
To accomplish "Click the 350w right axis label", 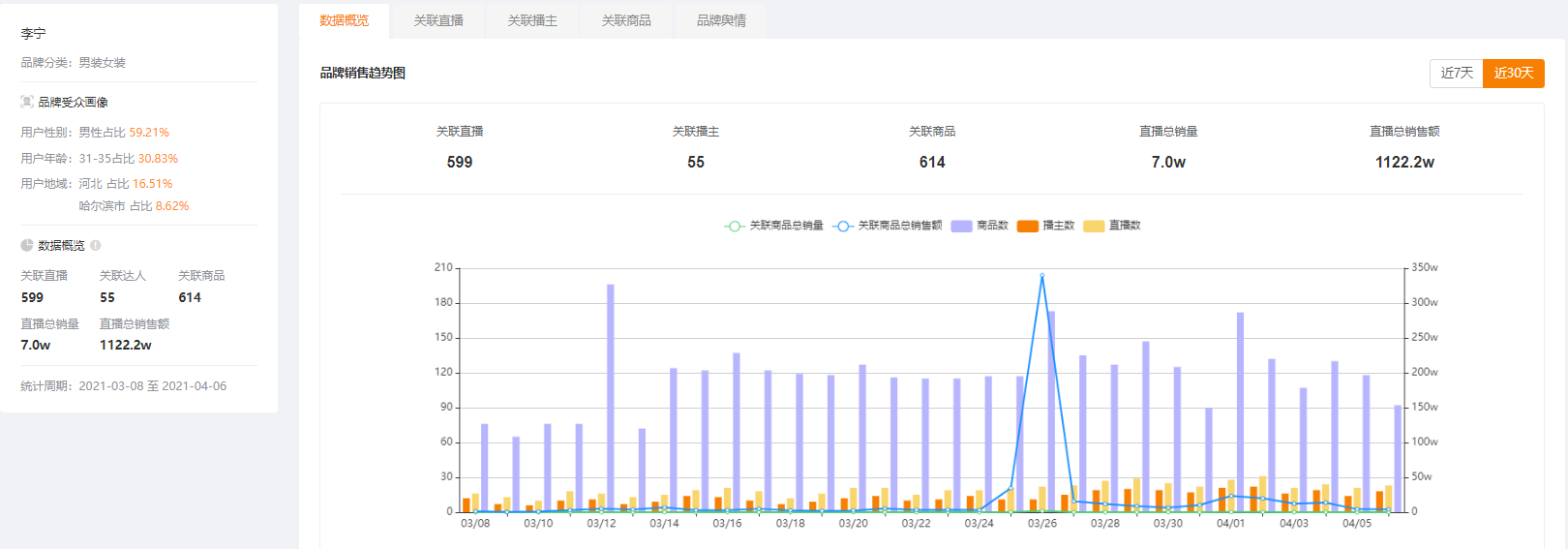I will [1425, 267].
